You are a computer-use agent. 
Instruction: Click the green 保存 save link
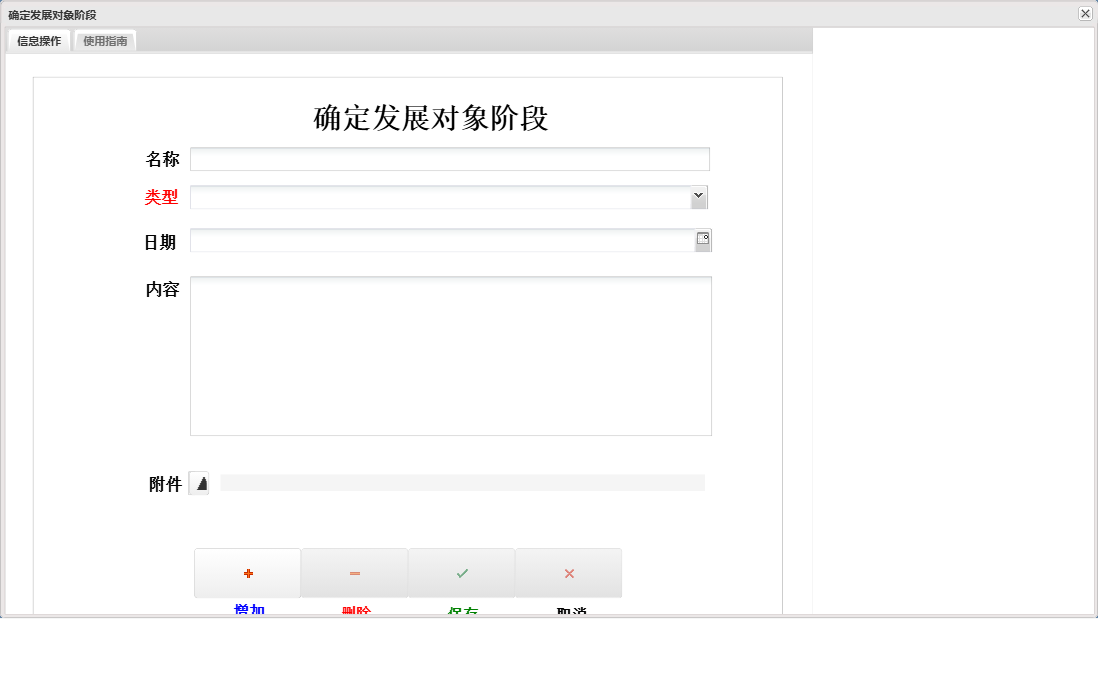(x=461, y=608)
